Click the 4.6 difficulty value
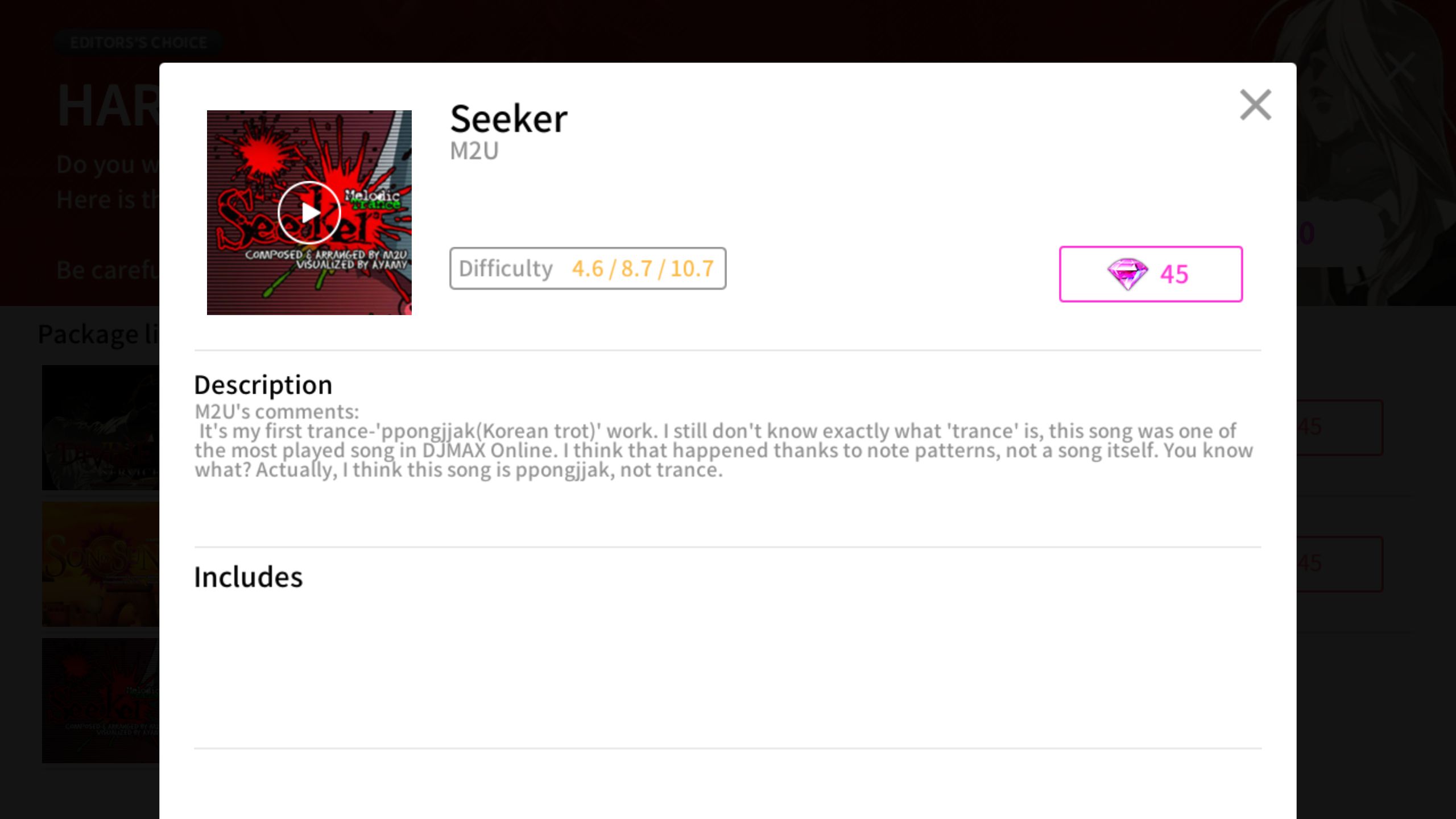 click(588, 268)
